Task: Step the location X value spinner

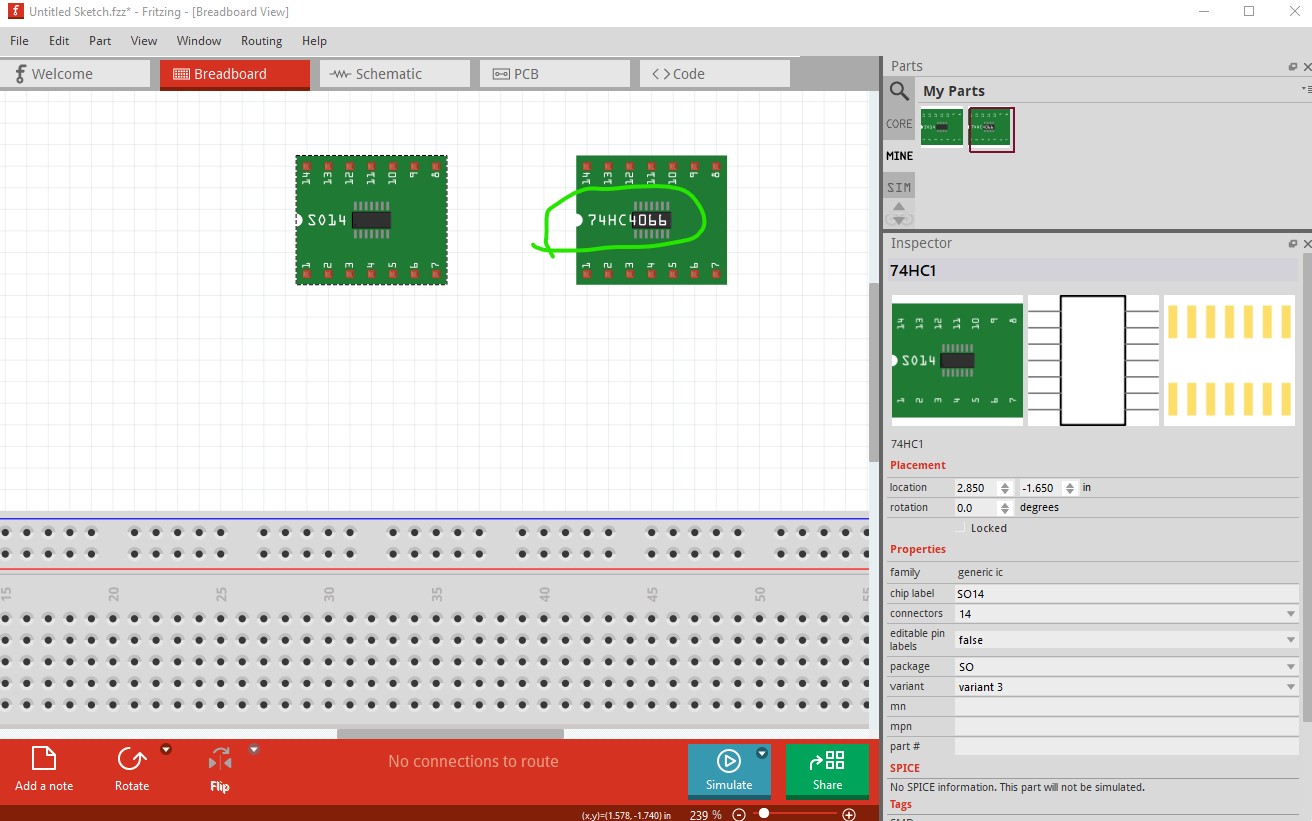Action: (x=1005, y=488)
